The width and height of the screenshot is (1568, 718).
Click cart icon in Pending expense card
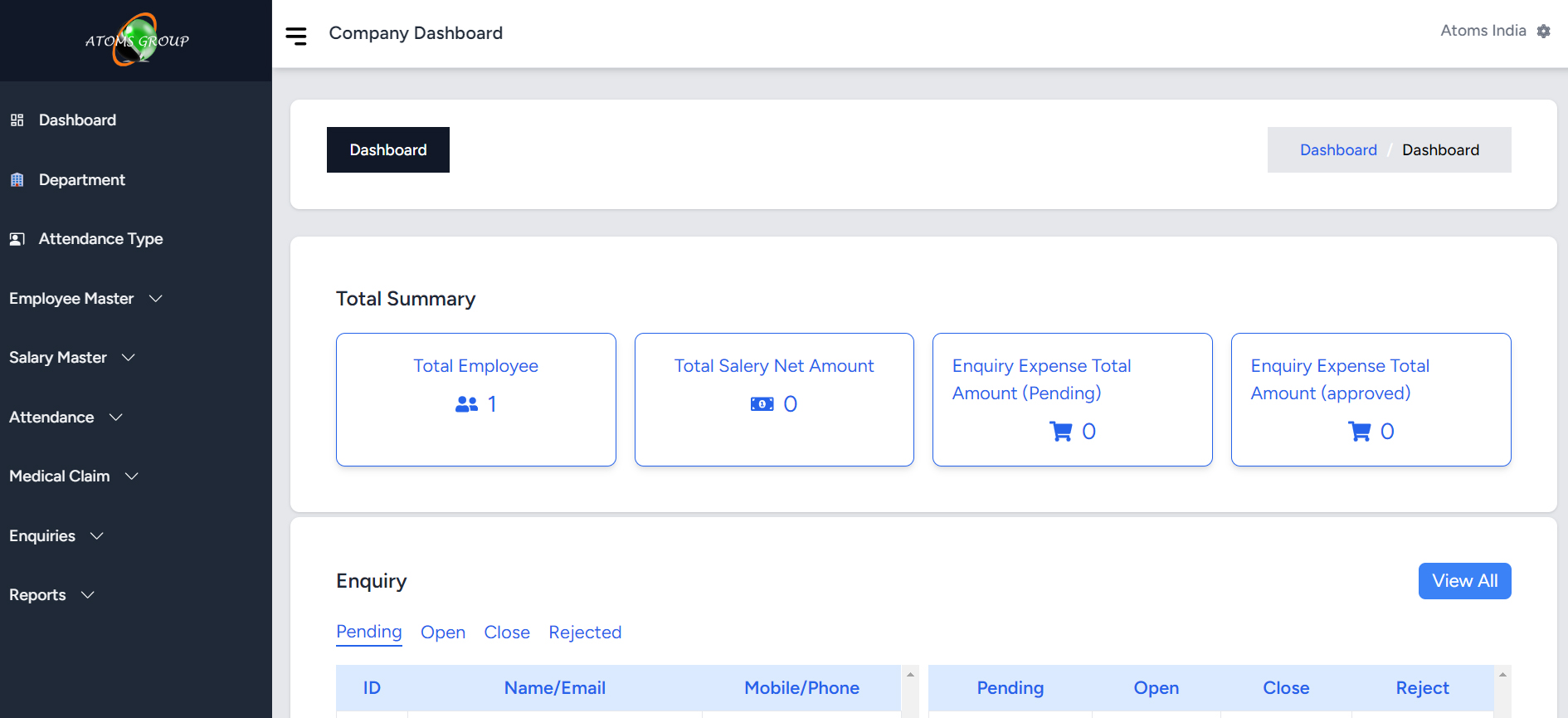point(1060,432)
